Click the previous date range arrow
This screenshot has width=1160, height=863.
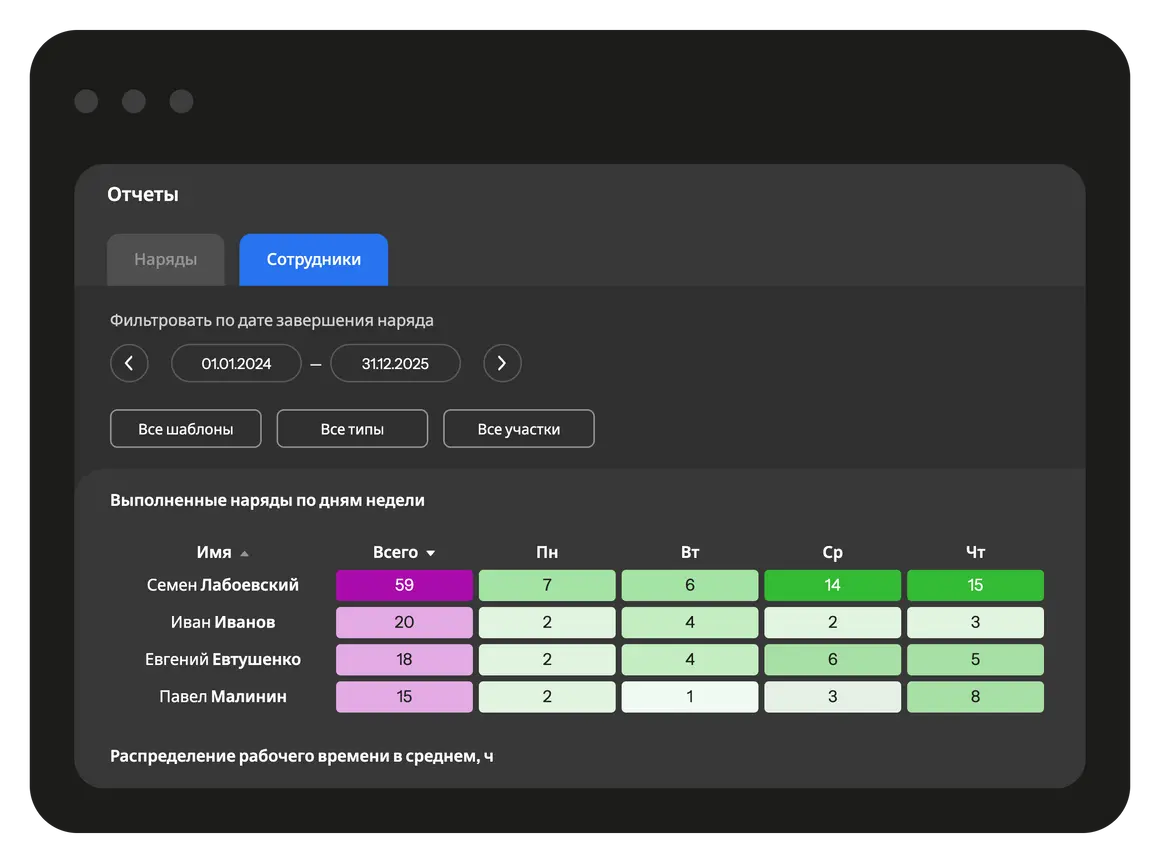point(129,363)
